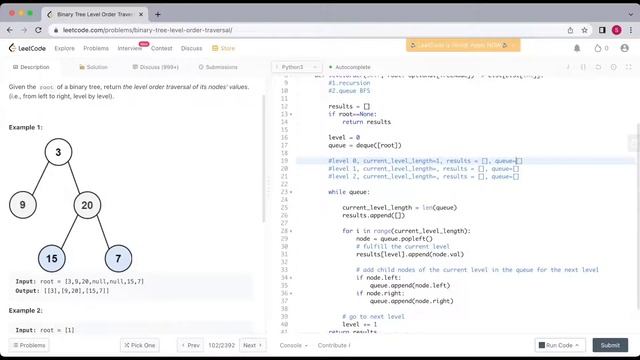Switch to the Discuss (999+) tab
Image resolution: width=640 pixels, height=360 pixels.
point(156,67)
